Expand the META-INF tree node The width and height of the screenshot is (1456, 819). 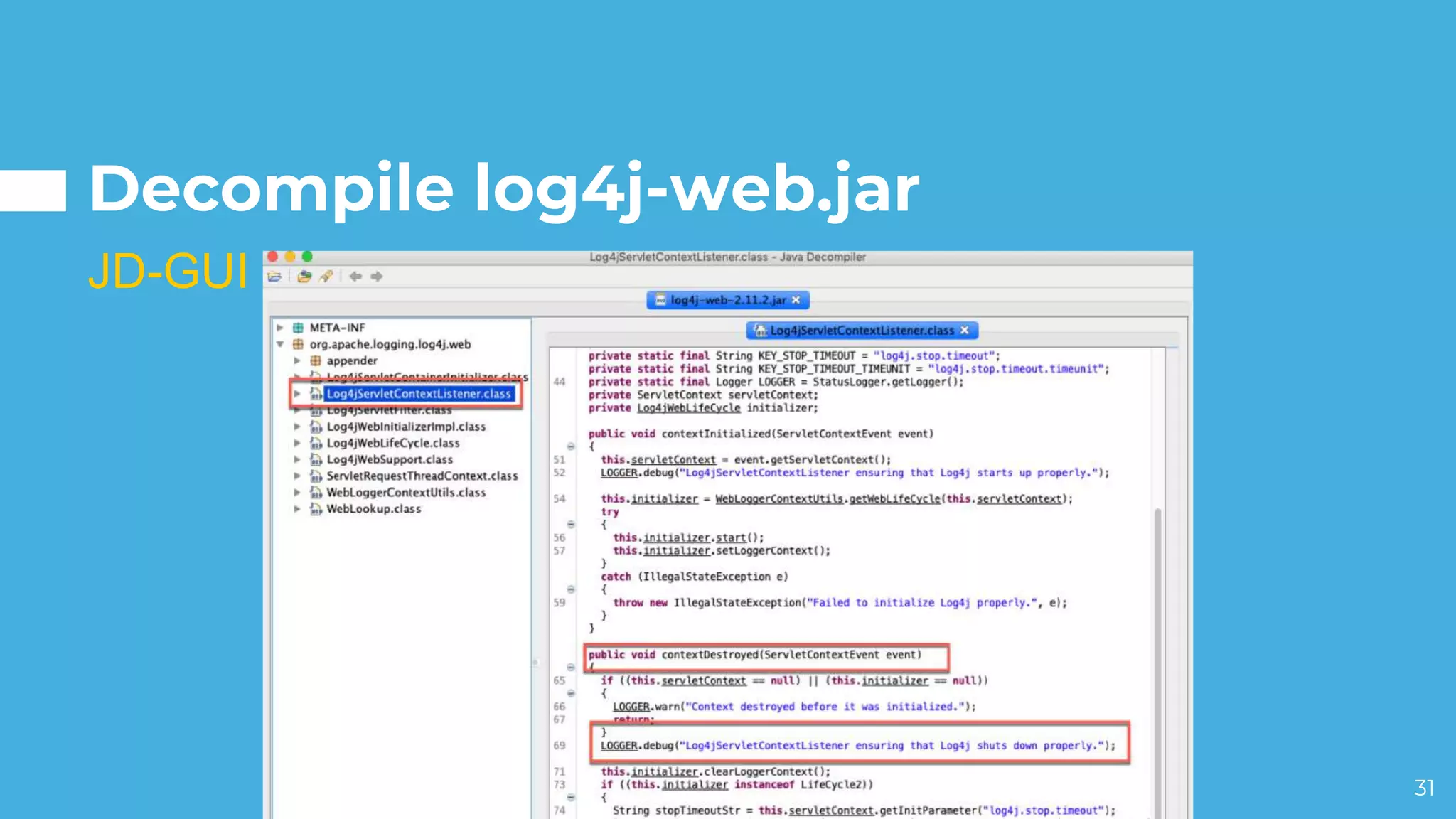click(280, 328)
